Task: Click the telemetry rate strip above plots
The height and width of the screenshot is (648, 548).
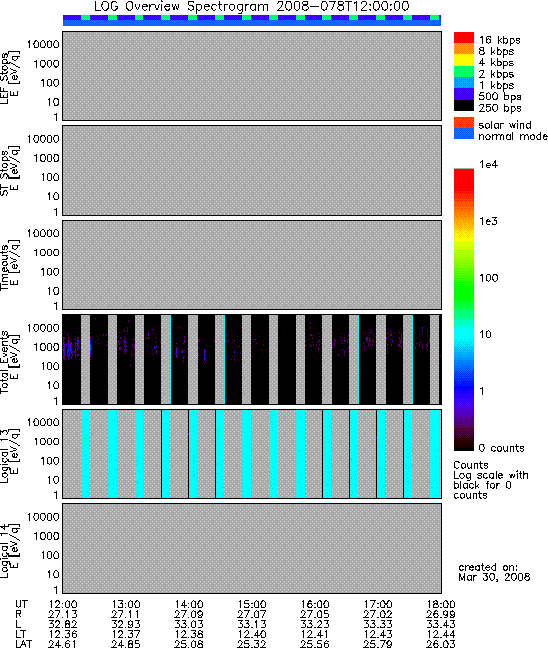Action: click(x=252, y=20)
